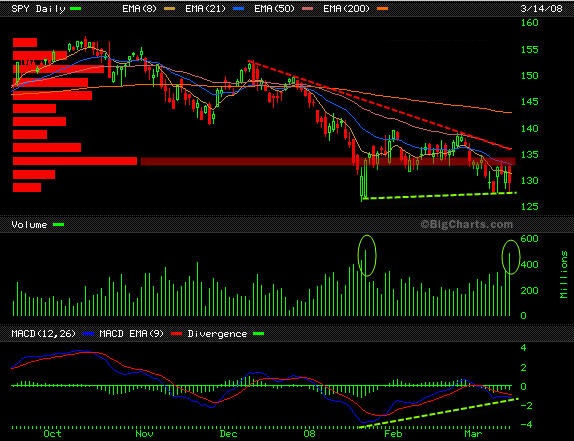This screenshot has height=441, width=574.
Task: Click the circled January volume spike
Action: (366, 255)
